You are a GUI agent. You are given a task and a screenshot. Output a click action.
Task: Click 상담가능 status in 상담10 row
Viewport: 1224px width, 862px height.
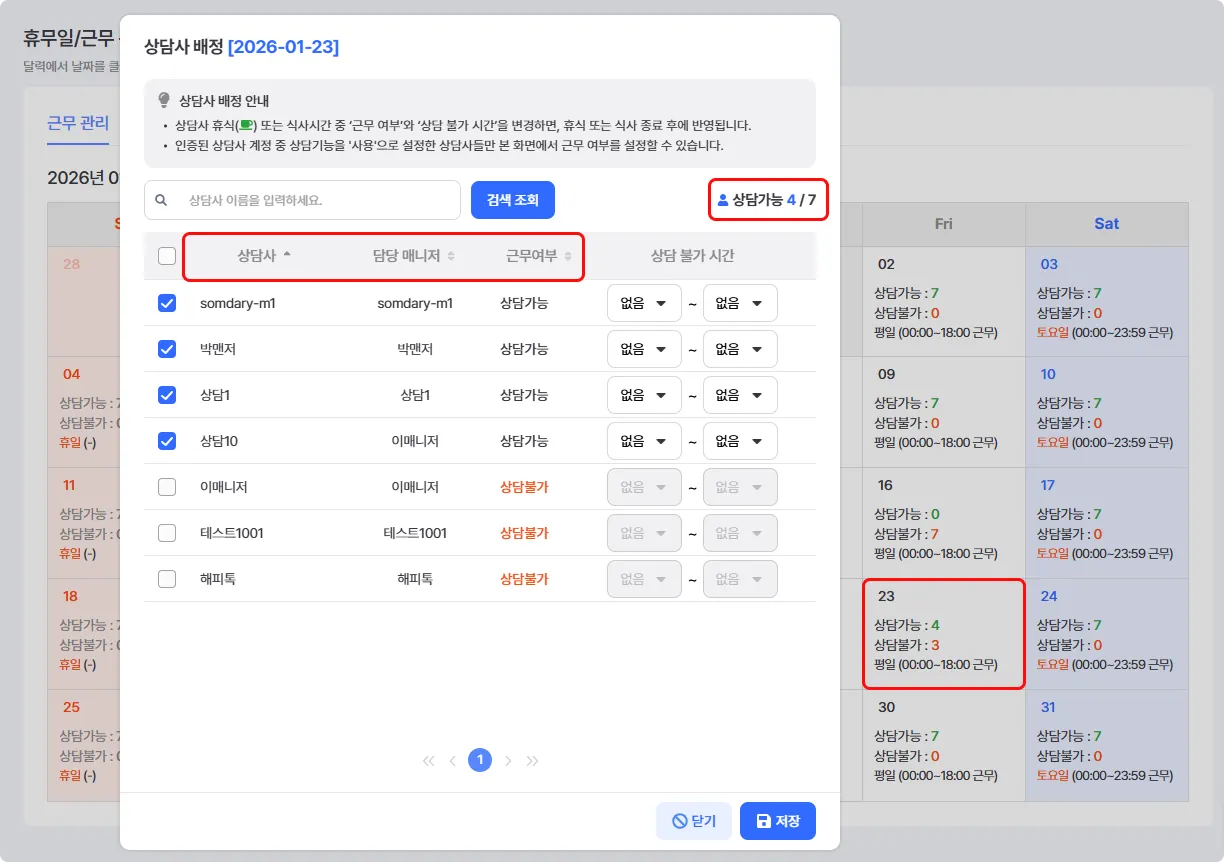click(x=524, y=441)
